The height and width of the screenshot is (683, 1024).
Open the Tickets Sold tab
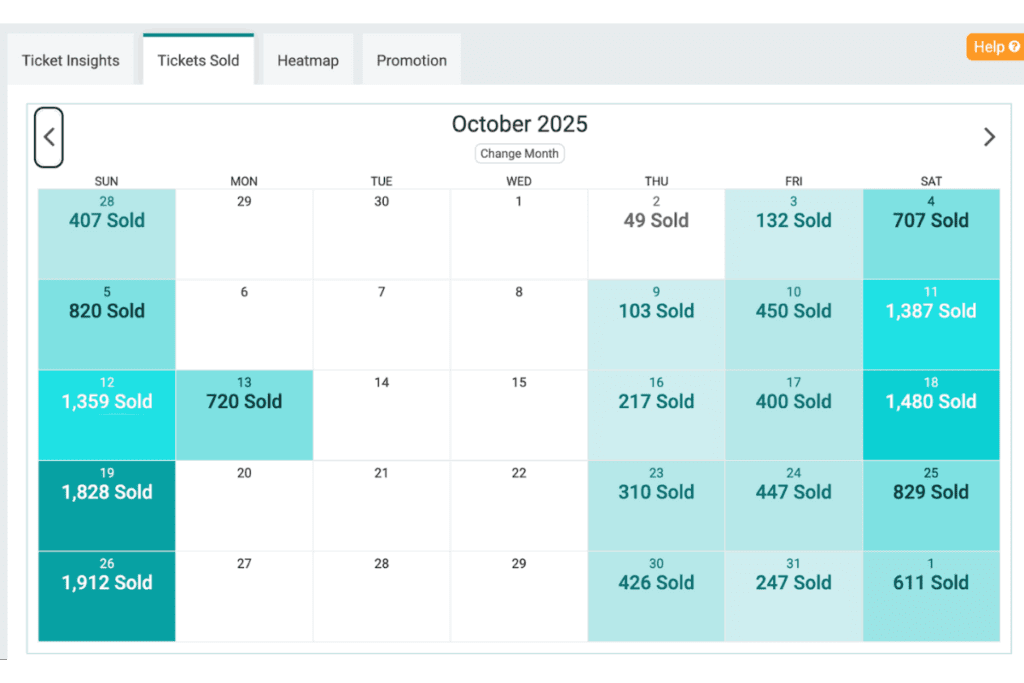(198, 60)
